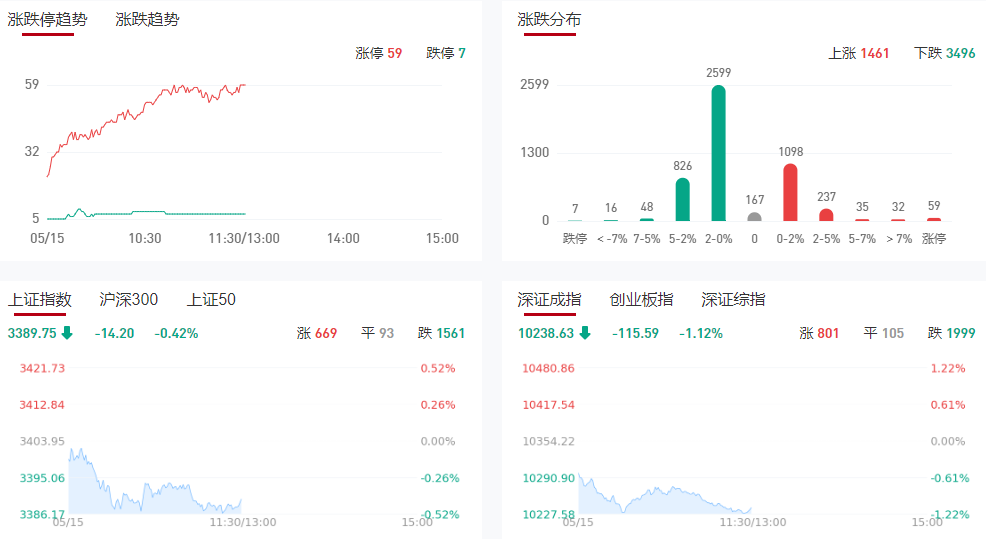Screen dimensions: 986x539
Task: Click the 涨停 59 count label
Action: [x=379, y=53]
